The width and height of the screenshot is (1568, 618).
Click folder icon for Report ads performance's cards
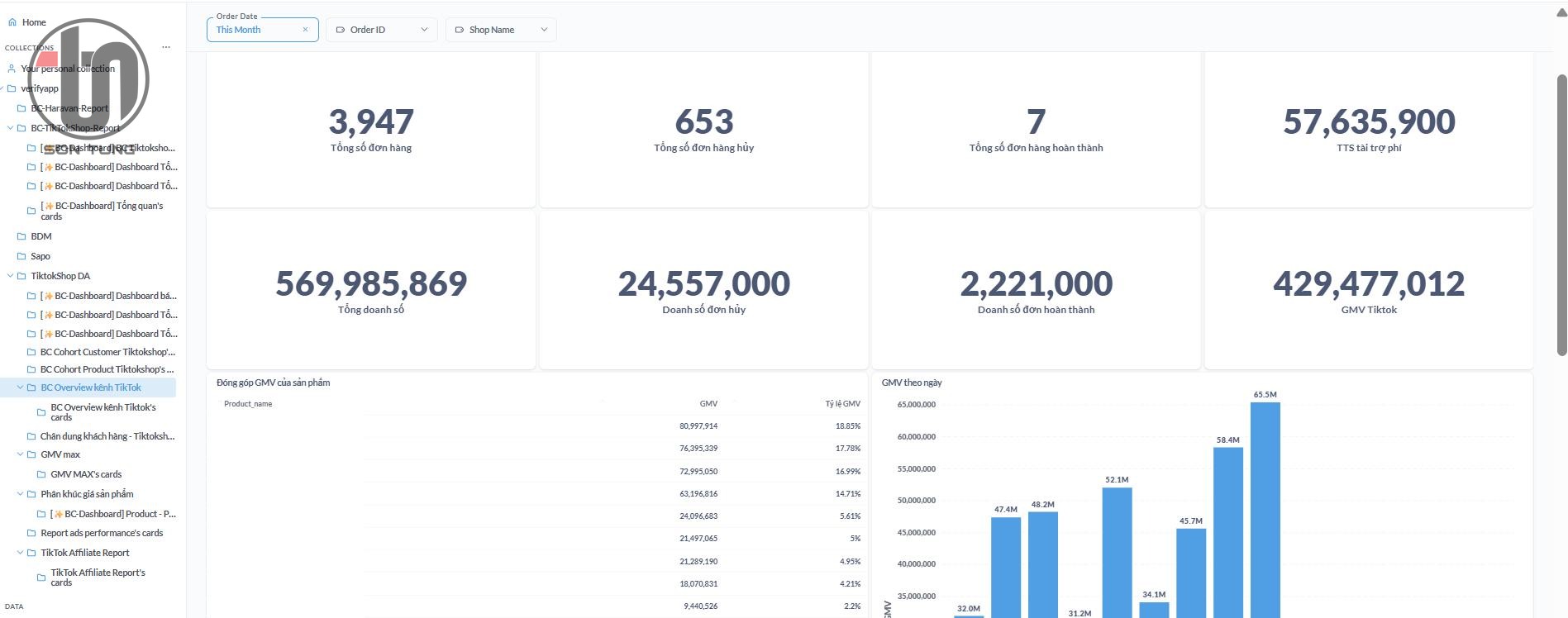pyautogui.click(x=31, y=533)
